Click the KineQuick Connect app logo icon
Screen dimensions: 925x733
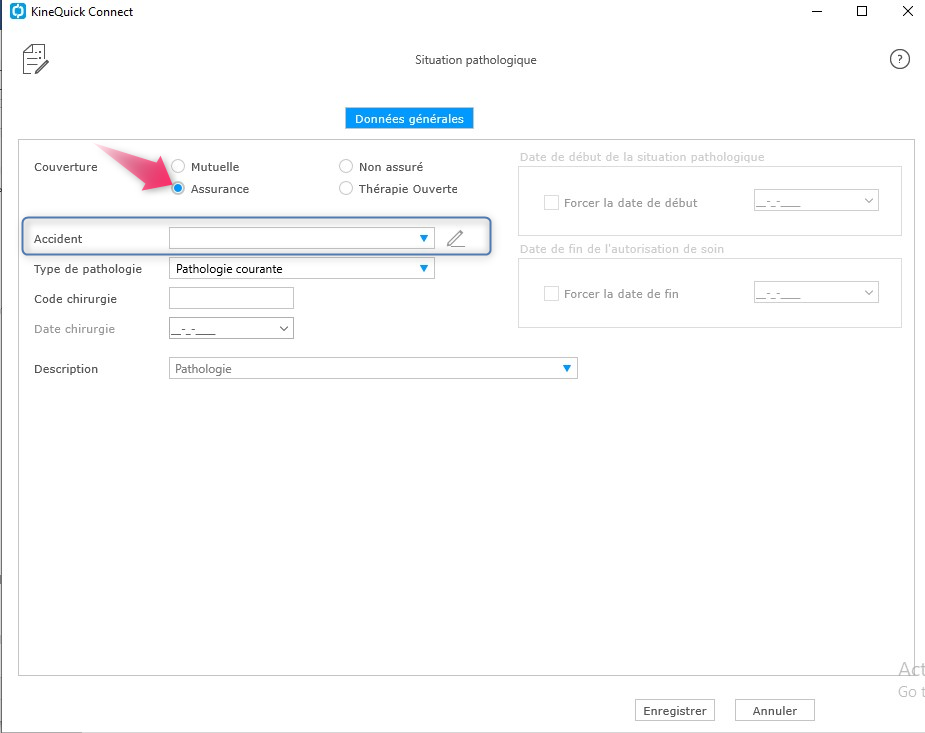tap(18, 11)
